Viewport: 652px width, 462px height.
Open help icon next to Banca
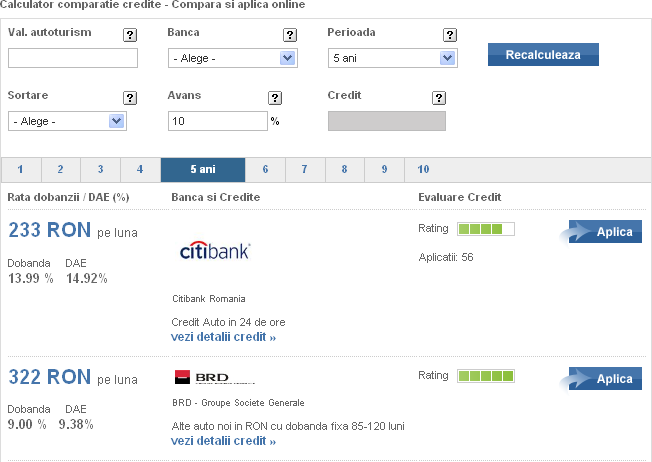pos(290,35)
